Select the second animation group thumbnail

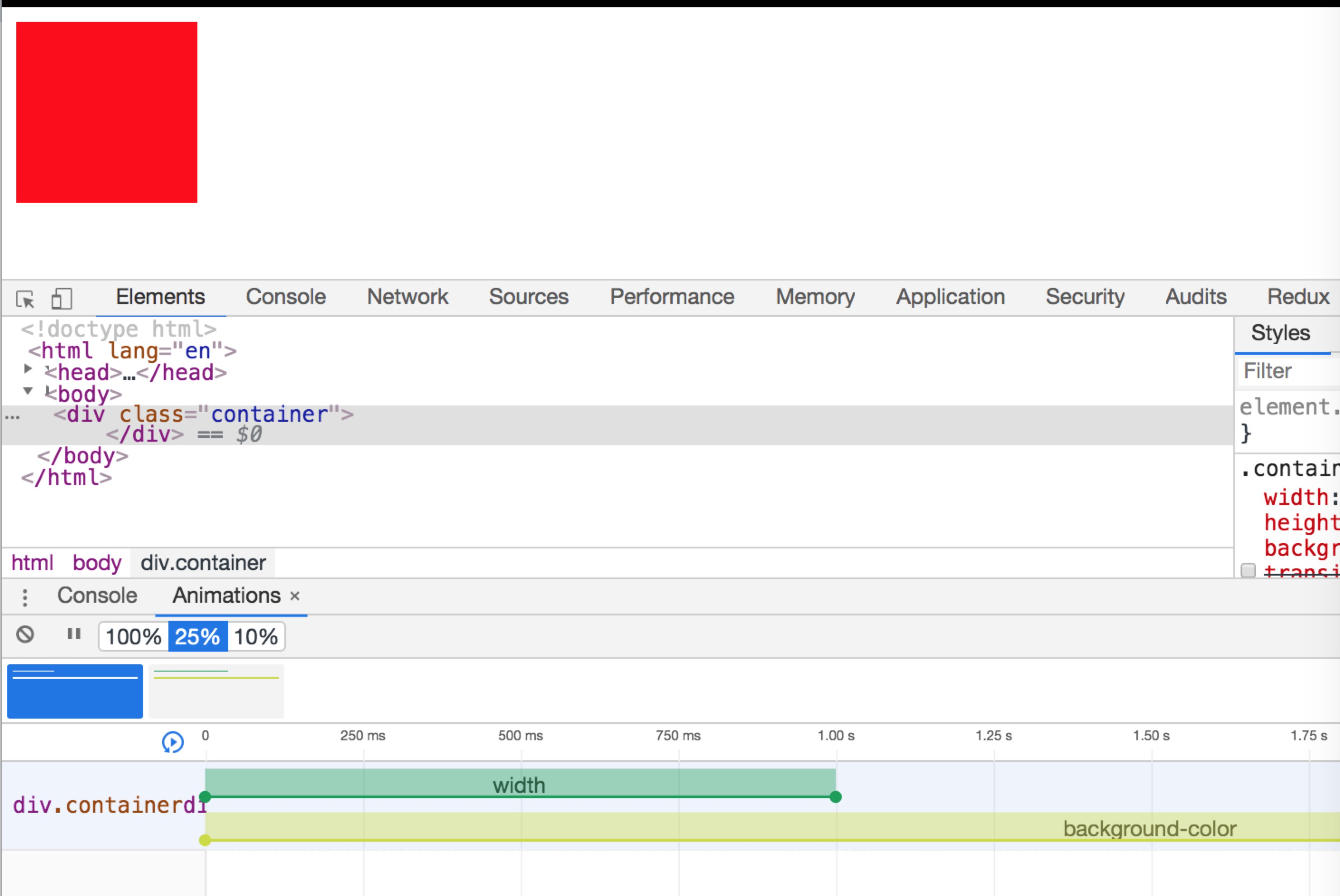coord(216,691)
